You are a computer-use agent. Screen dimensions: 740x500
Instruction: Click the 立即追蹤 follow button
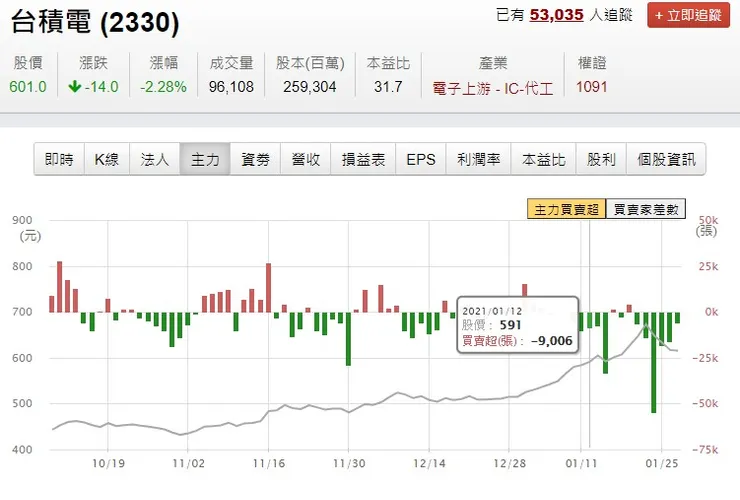688,15
